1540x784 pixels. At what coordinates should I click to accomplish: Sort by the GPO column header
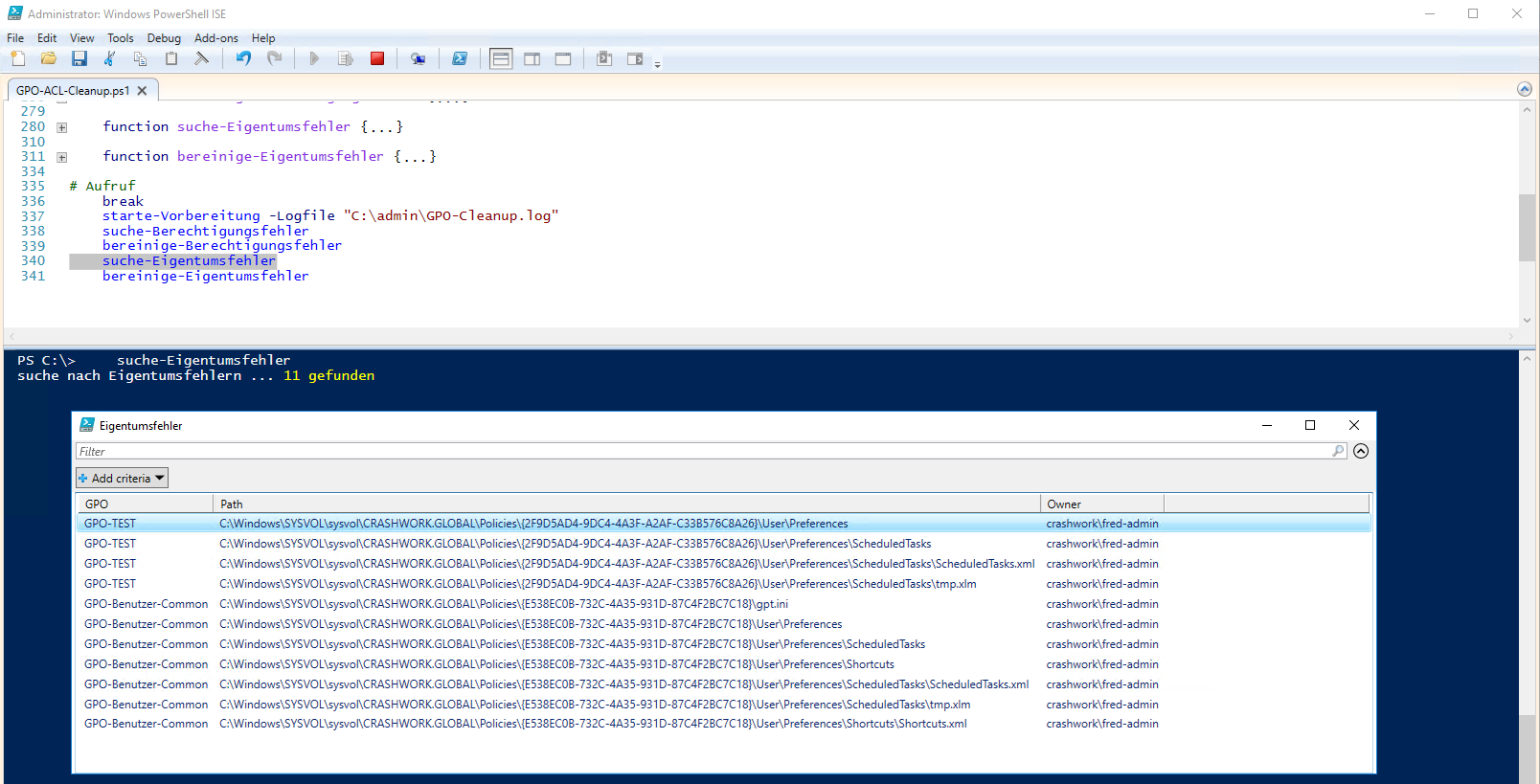pos(145,504)
